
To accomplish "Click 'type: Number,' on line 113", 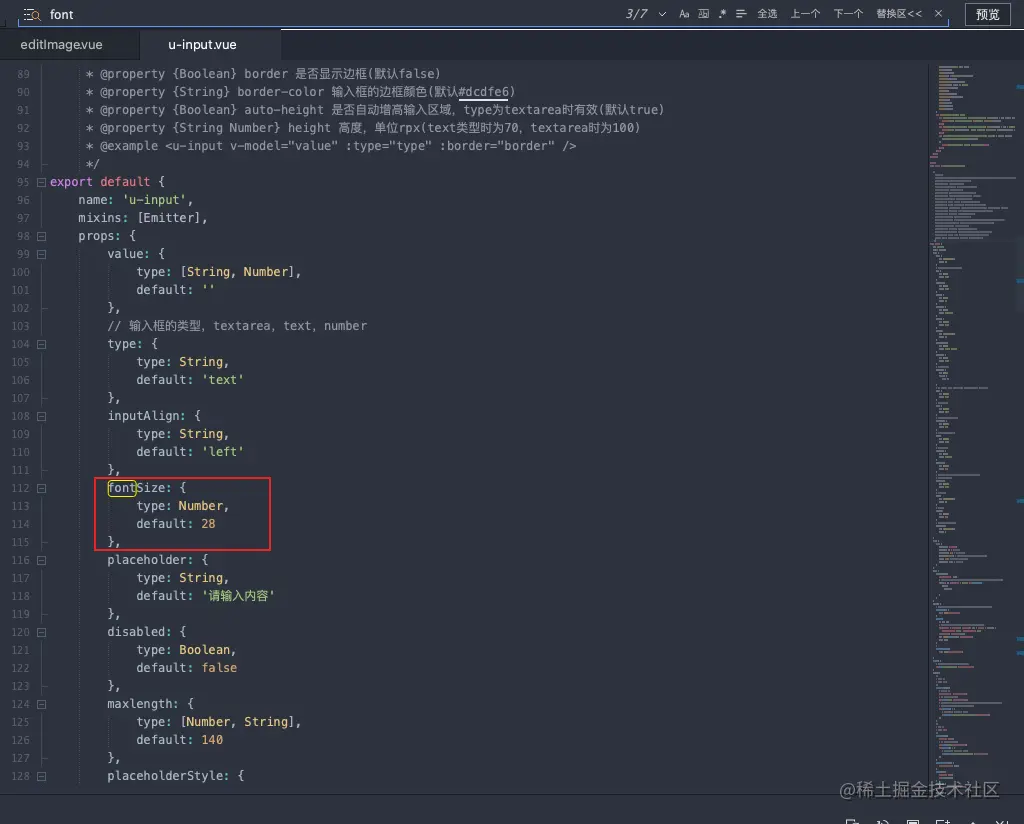I will coord(183,506).
